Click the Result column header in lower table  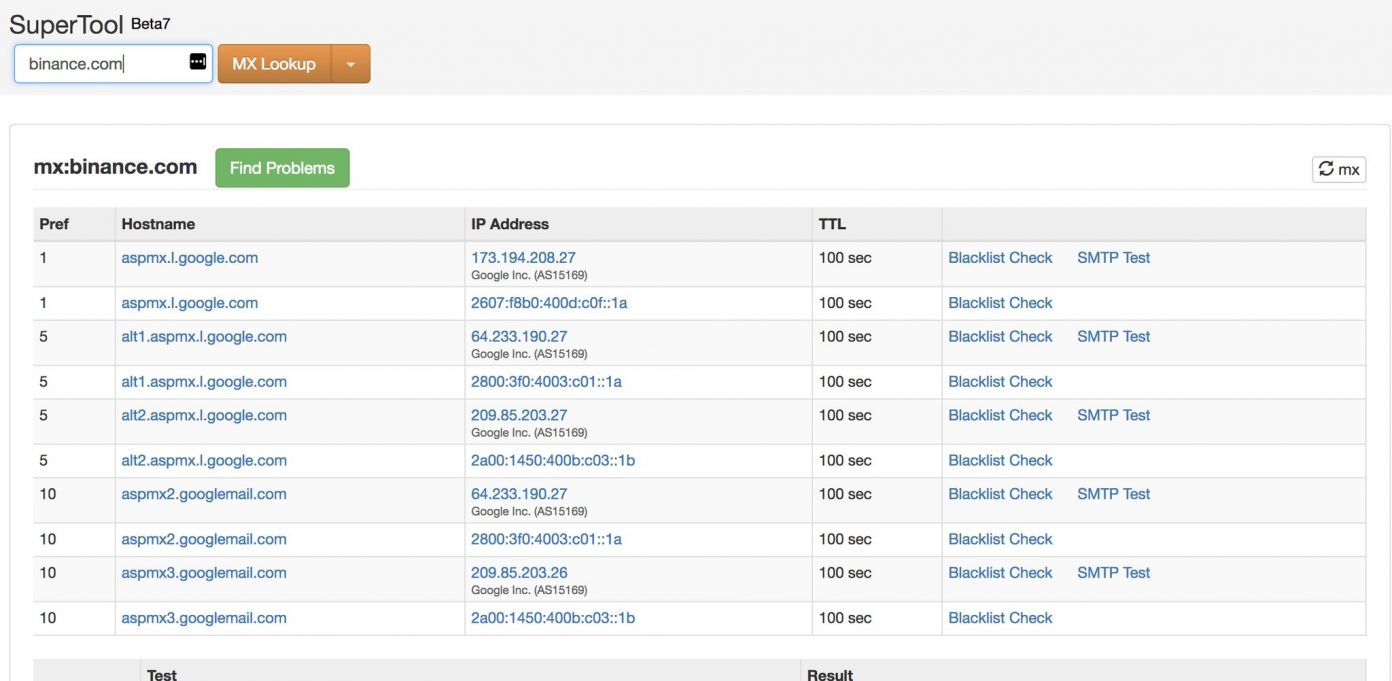tap(830, 674)
